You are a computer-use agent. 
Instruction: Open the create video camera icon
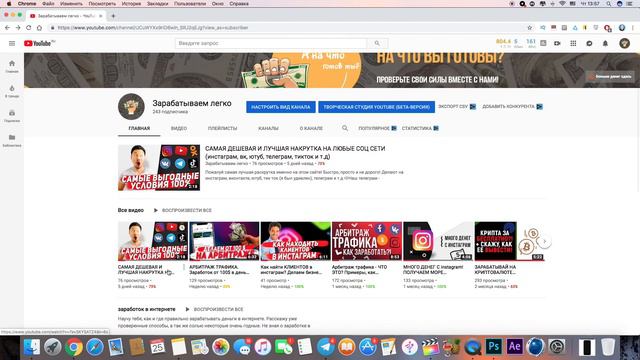click(557, 43)
